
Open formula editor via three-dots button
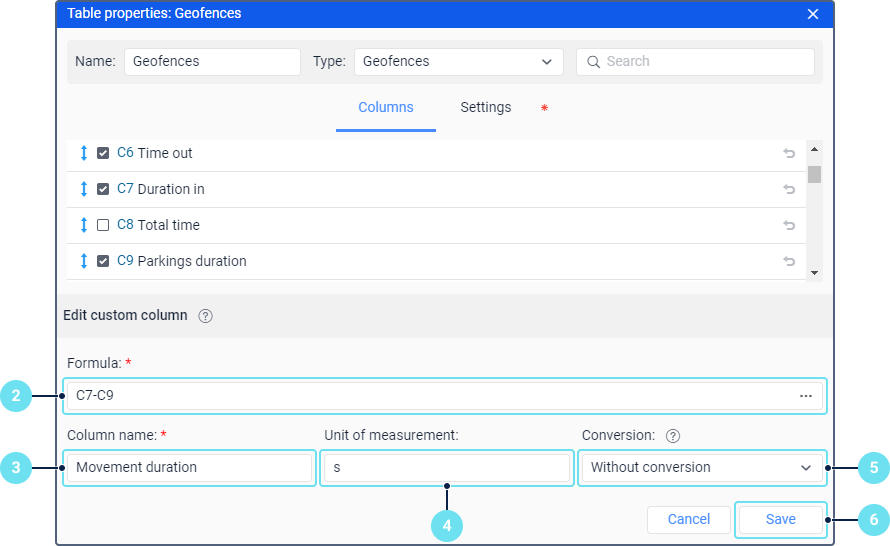click(x=806, y=396)
